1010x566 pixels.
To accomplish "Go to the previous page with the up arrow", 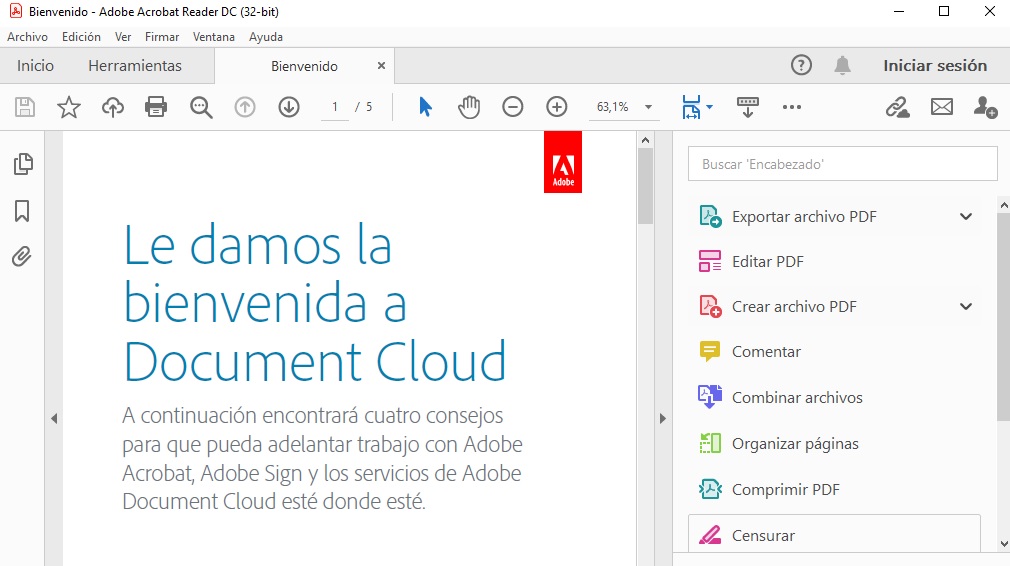I will click(x=245, y=107).
